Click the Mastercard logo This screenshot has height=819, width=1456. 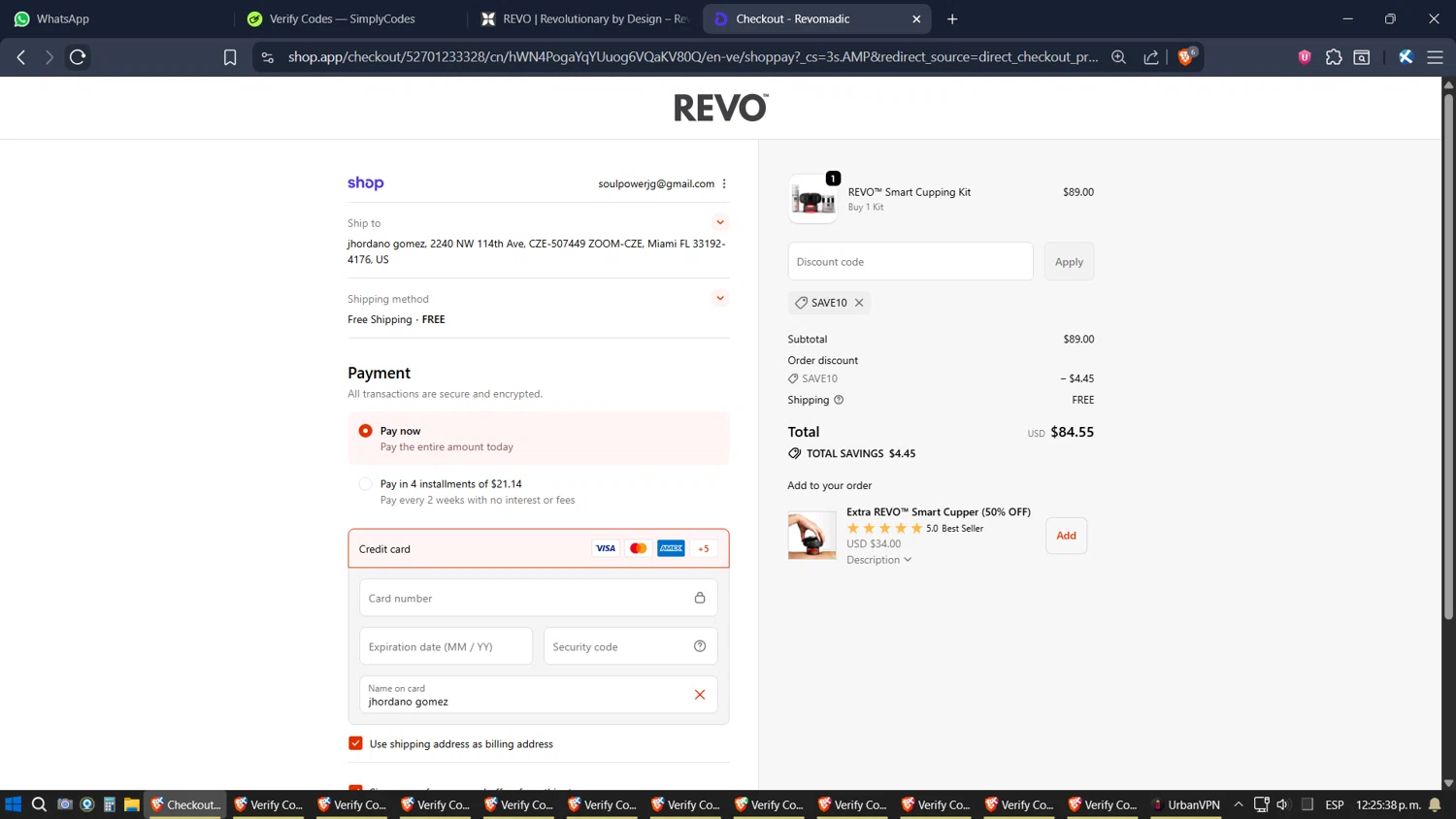pyautogui.click(x=639, y=548)
